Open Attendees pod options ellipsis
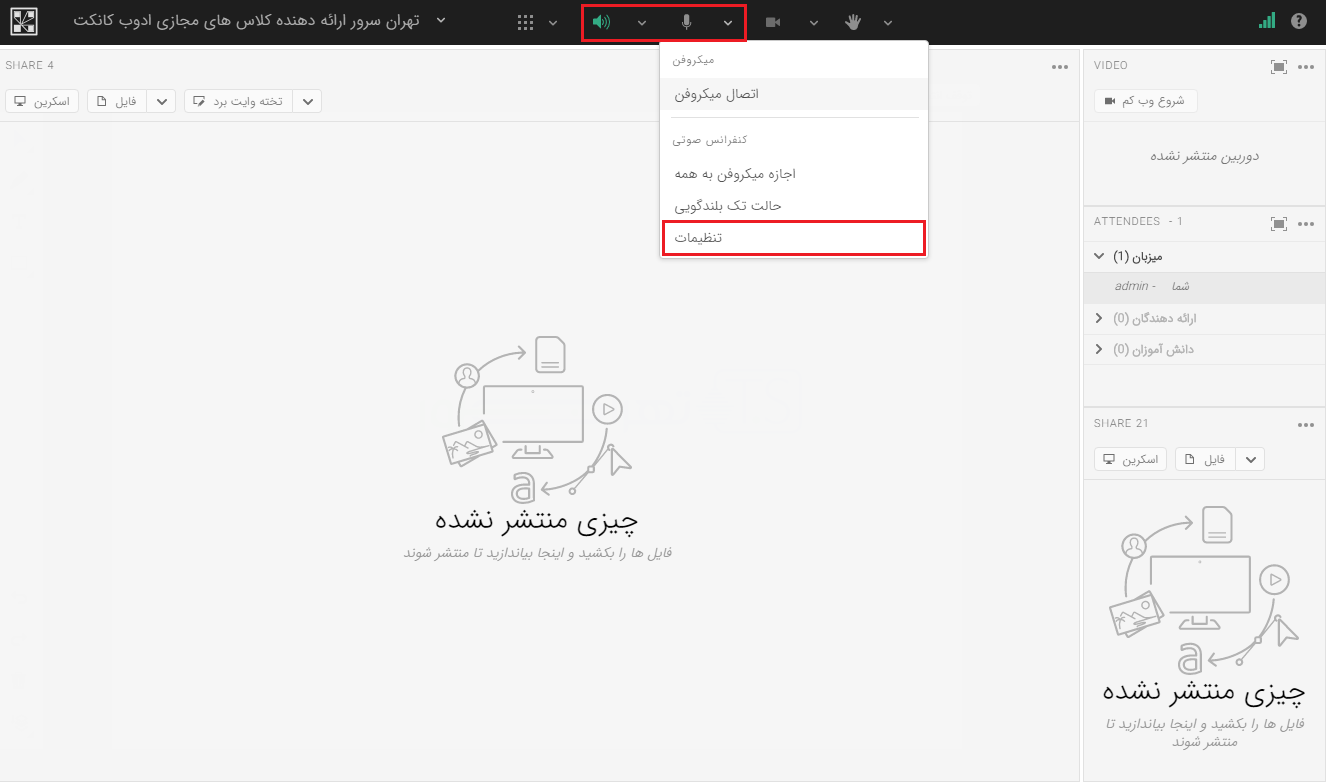The width and height of the screenshot is (1326, 784). click(x=1305, y=224)
